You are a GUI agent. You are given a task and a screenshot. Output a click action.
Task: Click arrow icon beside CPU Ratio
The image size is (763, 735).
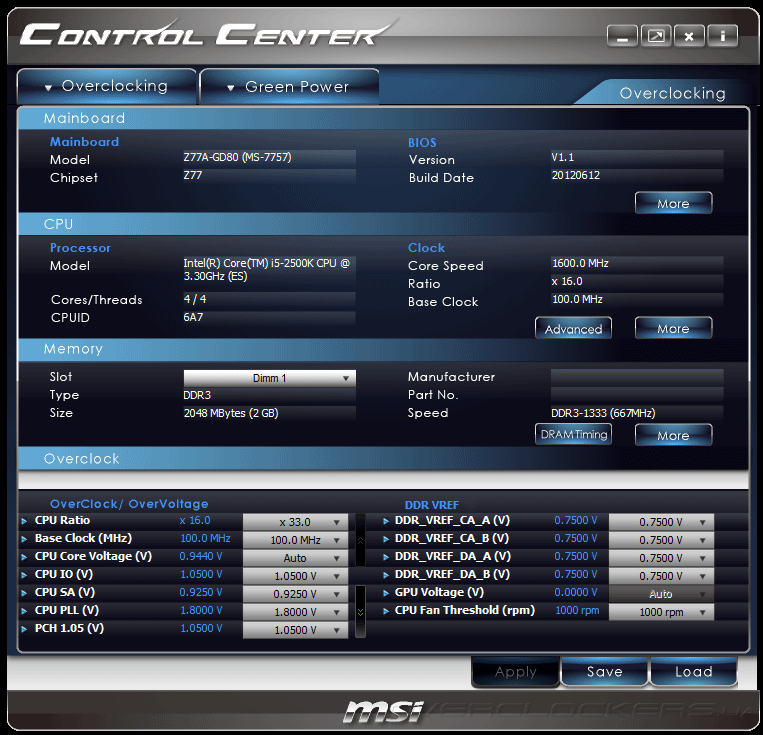click(x=24, y=521)
